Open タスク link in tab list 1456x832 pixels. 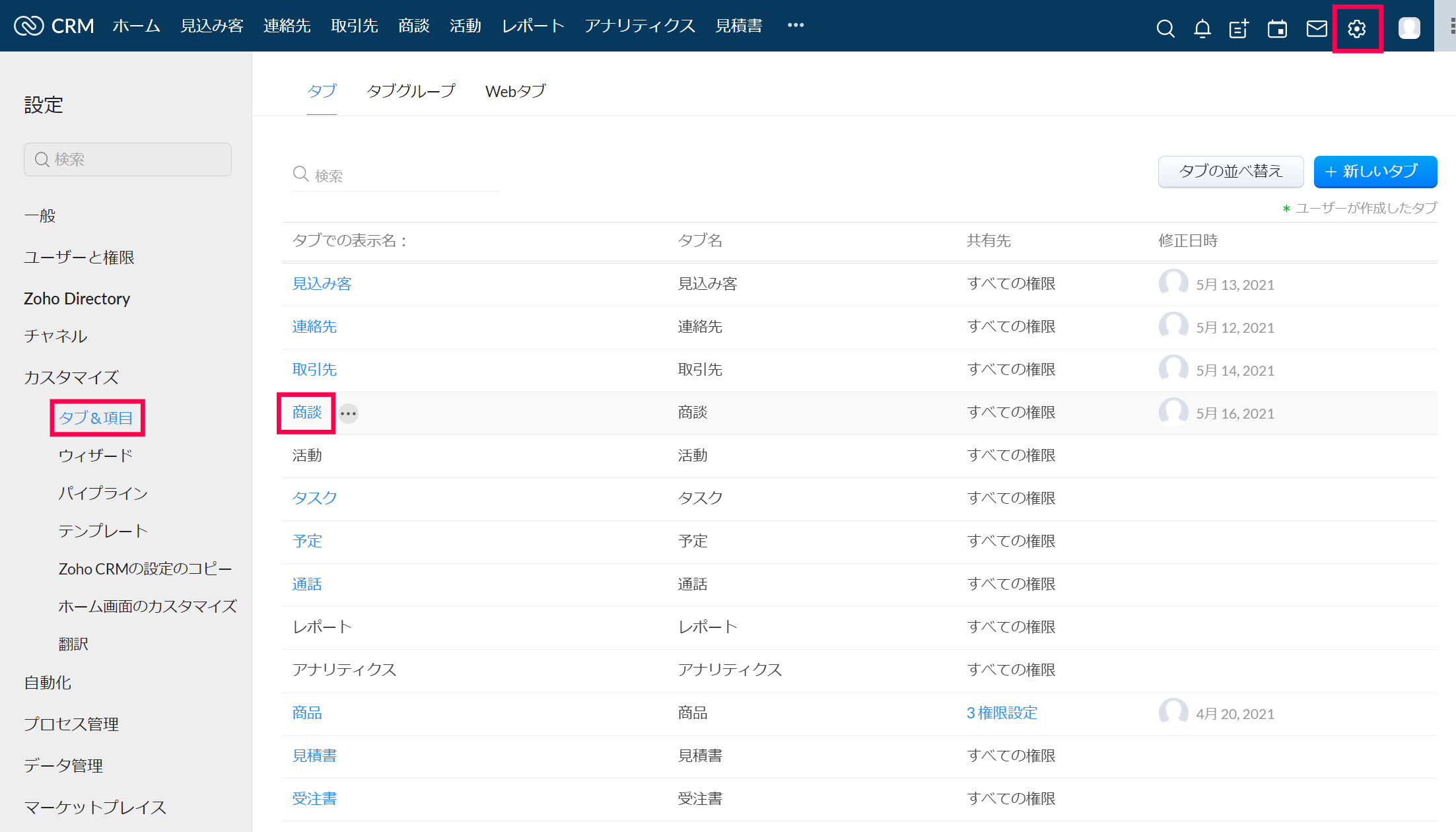[315, 499]
